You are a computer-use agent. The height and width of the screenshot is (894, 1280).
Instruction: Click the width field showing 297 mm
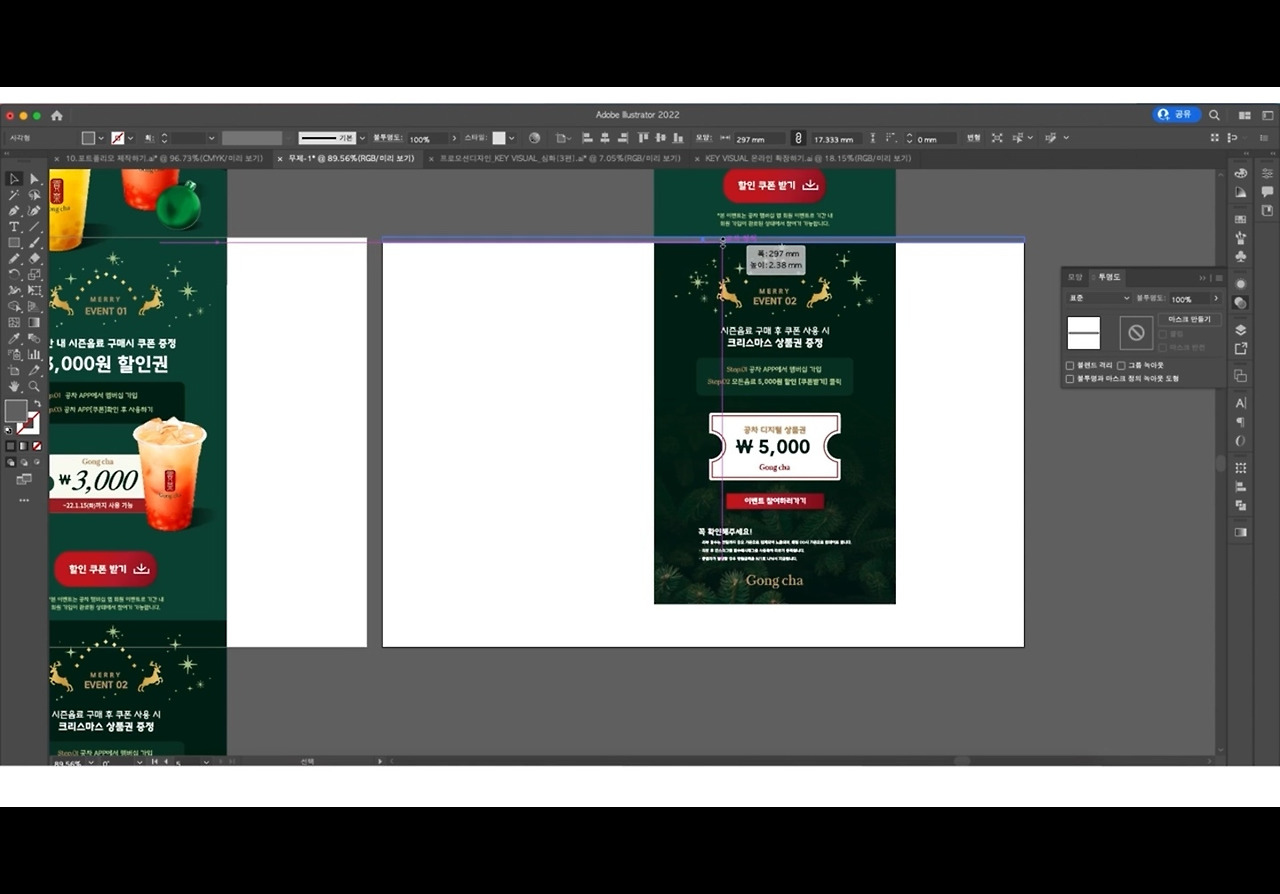tap(759, 139)
